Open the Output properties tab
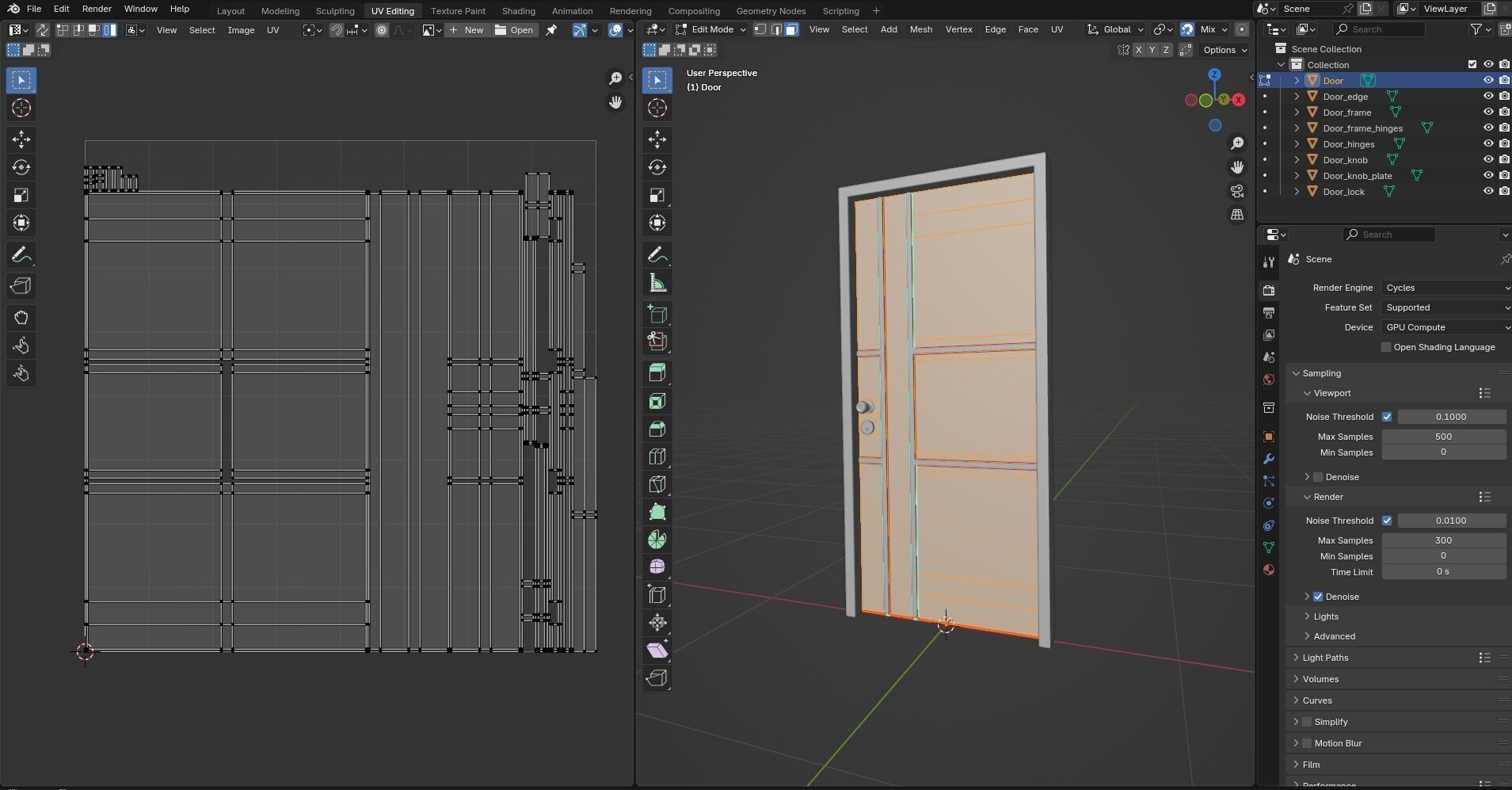This screenshot has width=1512, height=790. tap(1269, 313)
